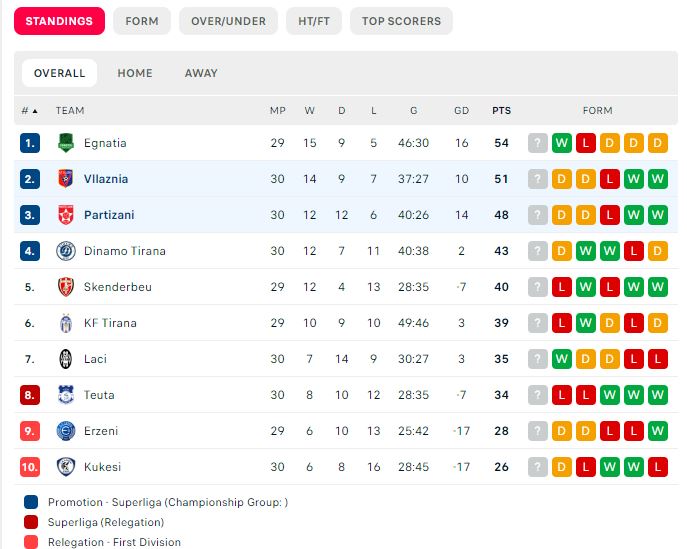Sort standings by the GD column header

(x=461, y=110)
